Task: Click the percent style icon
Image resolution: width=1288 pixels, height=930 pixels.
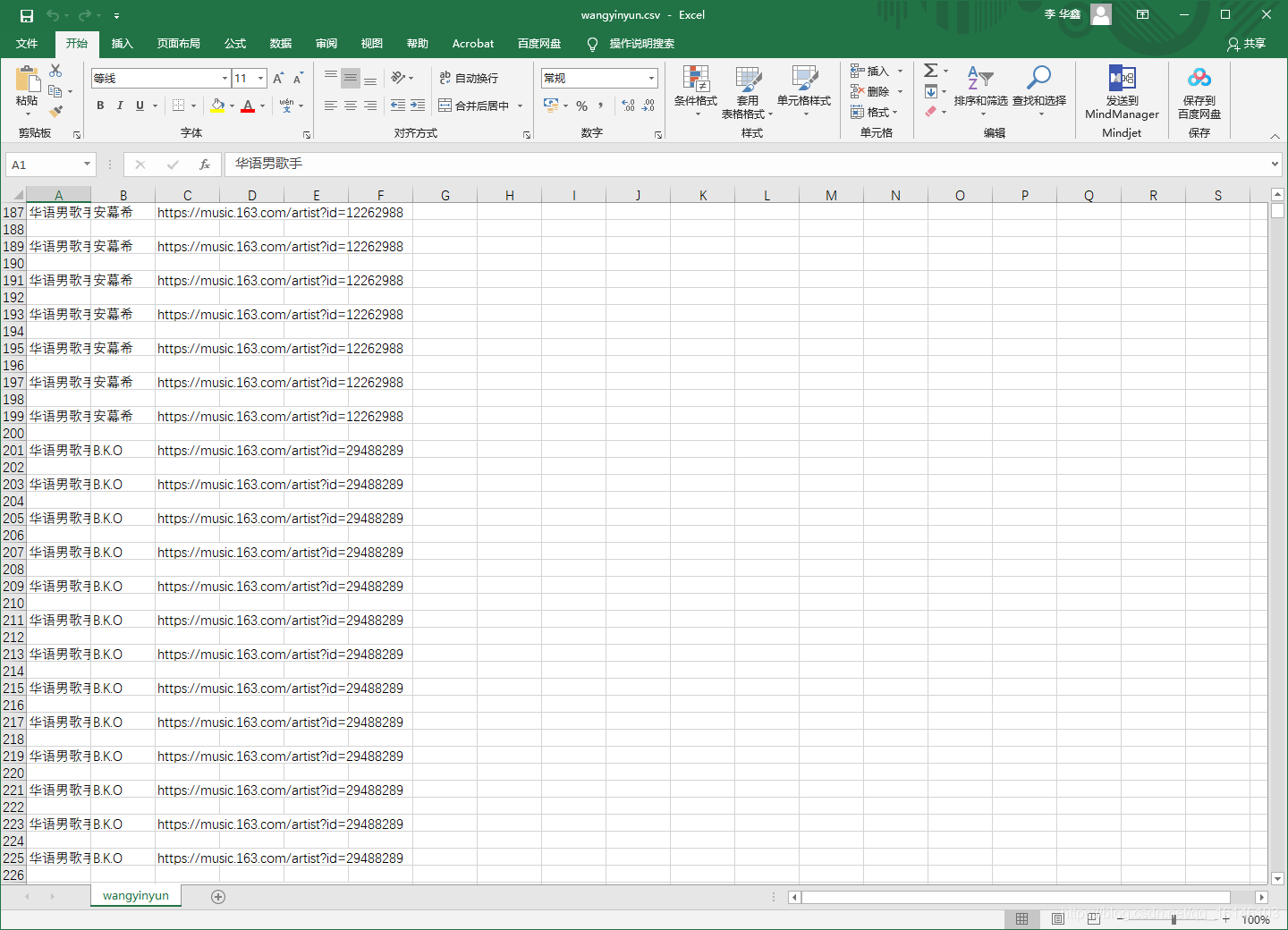Action: [582, 106]
